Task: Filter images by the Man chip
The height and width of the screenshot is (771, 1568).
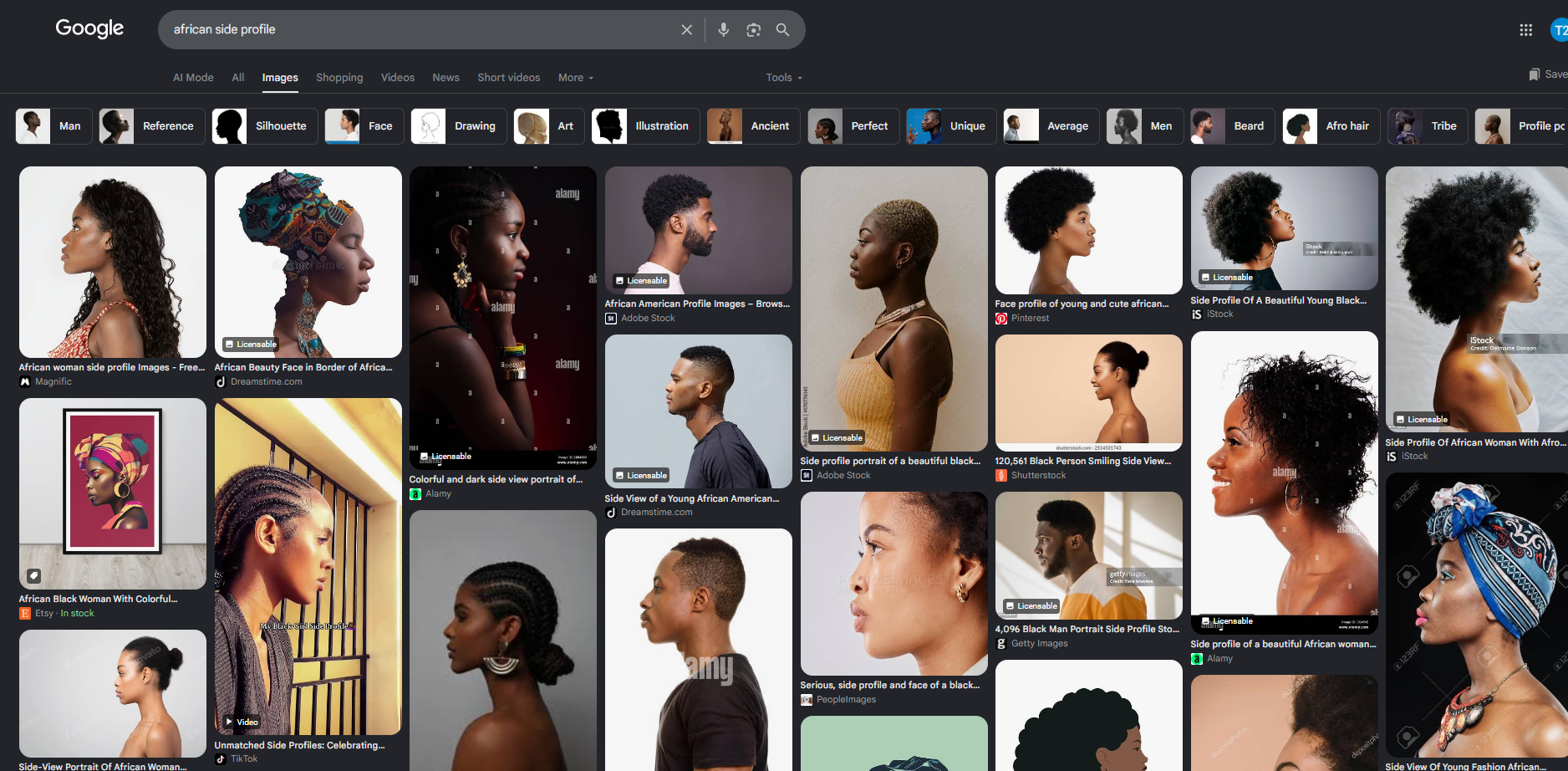Action: (x=53, y=126)
